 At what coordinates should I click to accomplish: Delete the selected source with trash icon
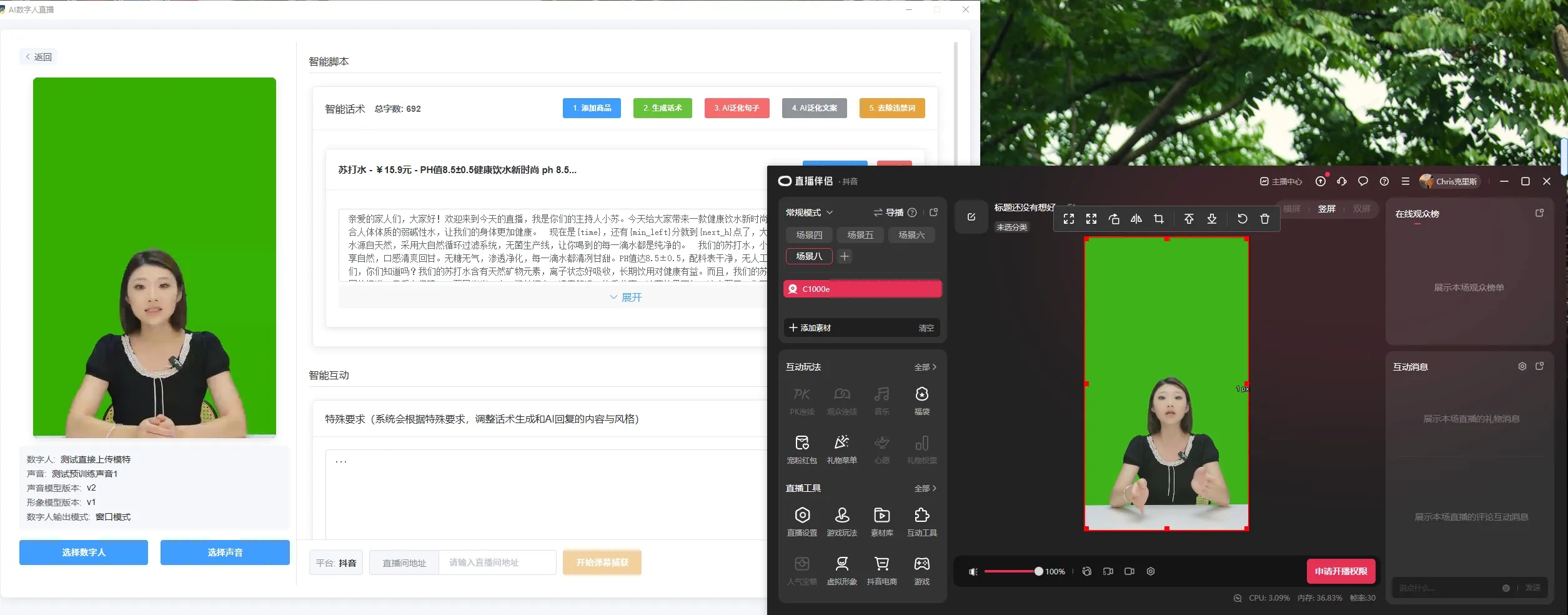[x=1264, y=219]
